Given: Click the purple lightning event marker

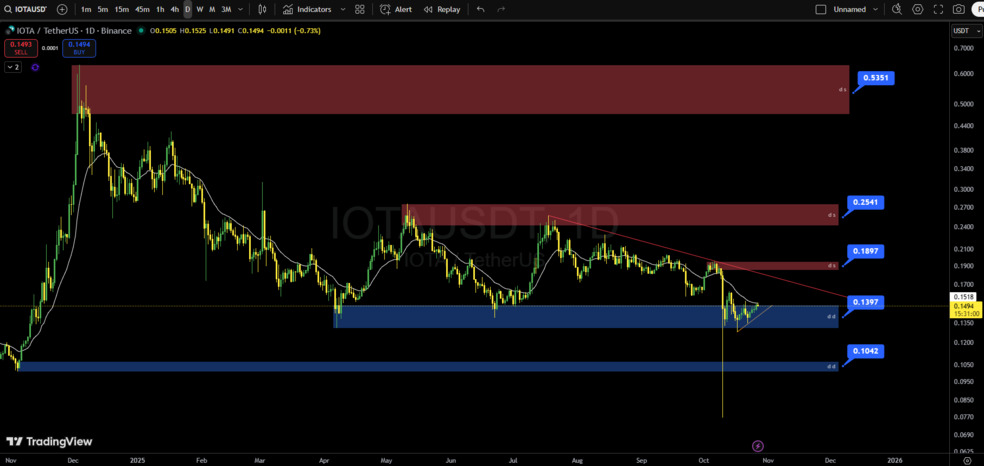Looking at the screenshot, I should click(757, 446).
